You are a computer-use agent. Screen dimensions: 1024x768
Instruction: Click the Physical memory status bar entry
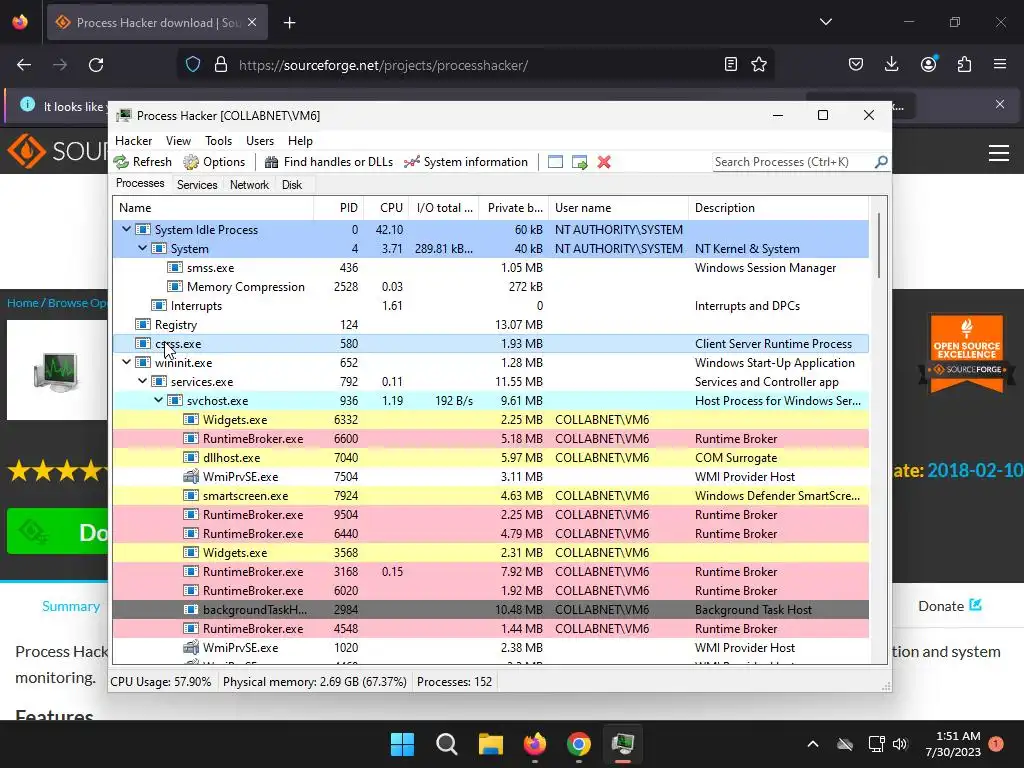click(x=315, y=682)
